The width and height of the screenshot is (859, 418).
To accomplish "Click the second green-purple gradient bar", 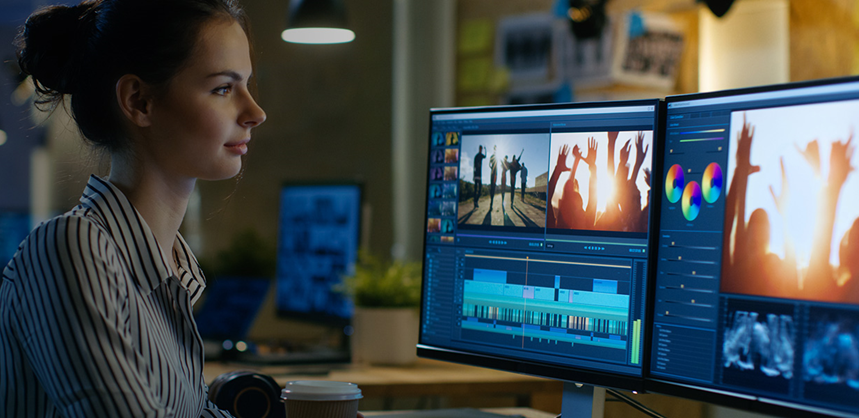I will tap(702, 140).
